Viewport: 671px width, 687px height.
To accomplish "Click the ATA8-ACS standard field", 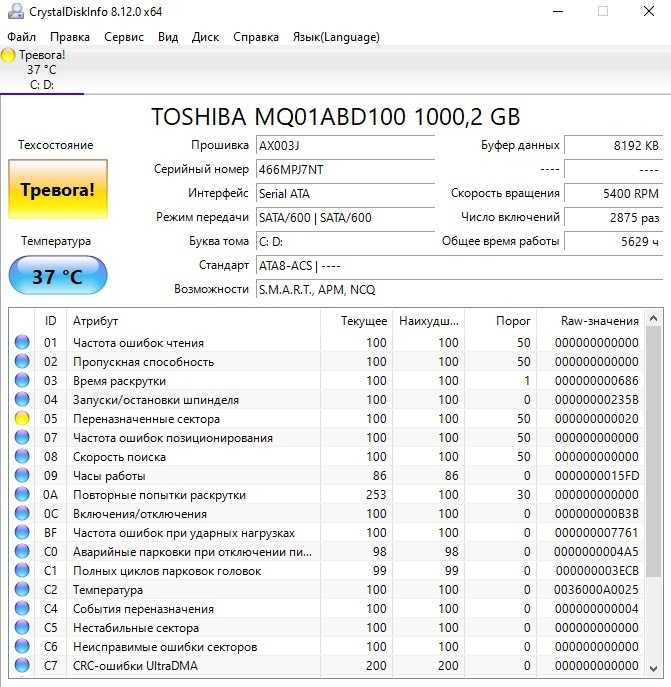I will pyautogui.click(x=459, y=266).
